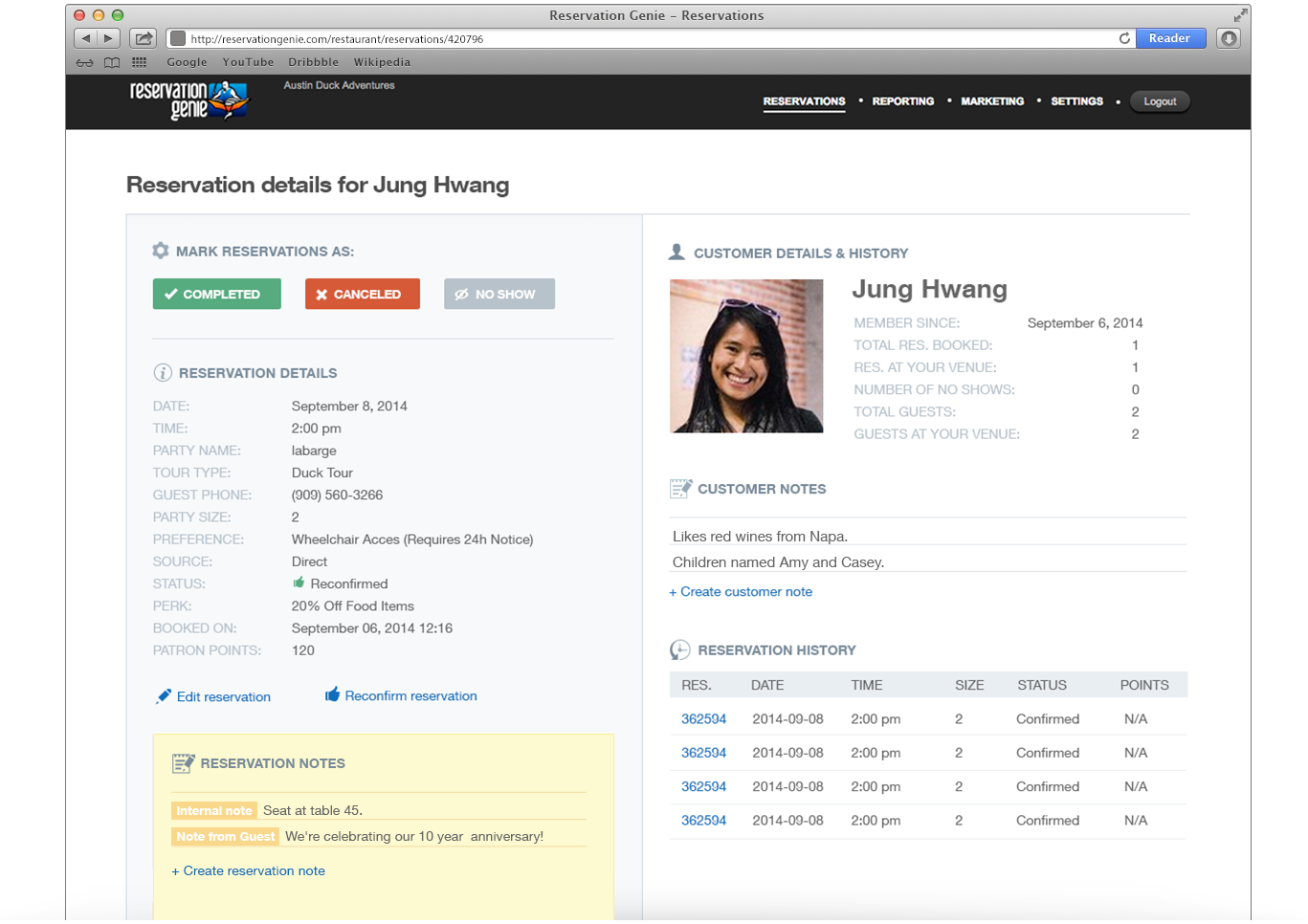The image size is (1308, 924).
Task: Click Create reservation note link
Action: 248,871
